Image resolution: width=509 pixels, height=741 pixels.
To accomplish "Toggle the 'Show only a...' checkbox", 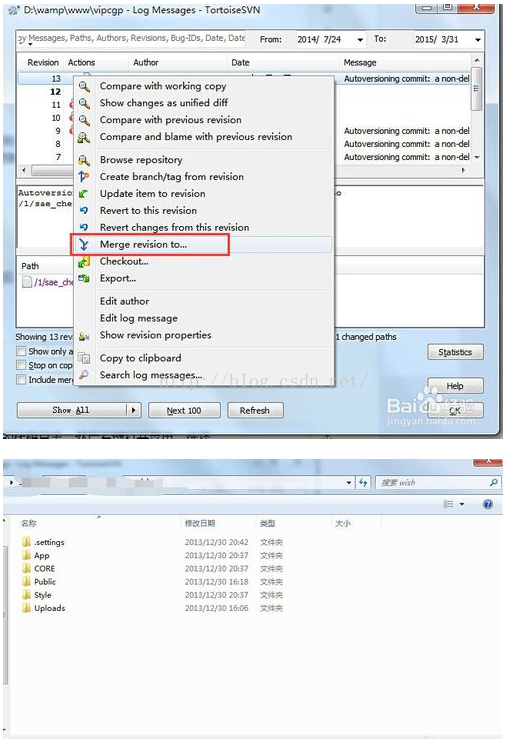I will pos(21,351).
